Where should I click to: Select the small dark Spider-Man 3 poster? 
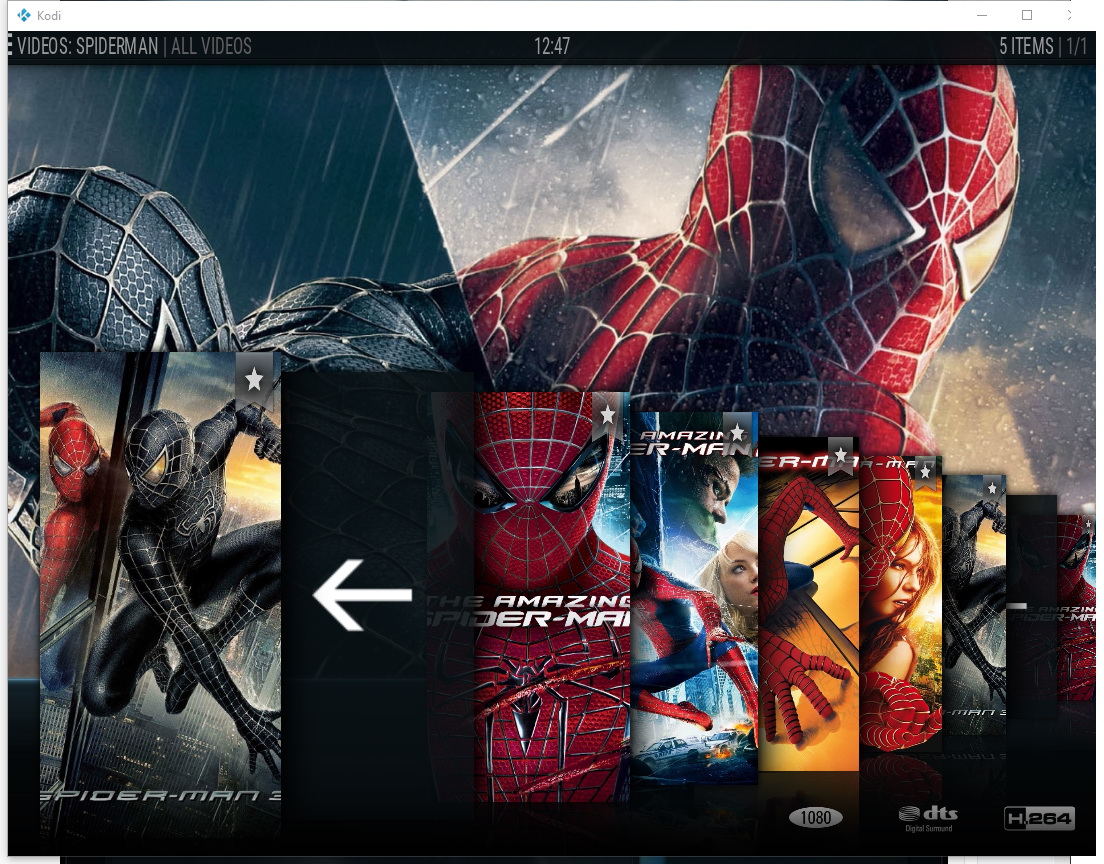click(974, 606)
